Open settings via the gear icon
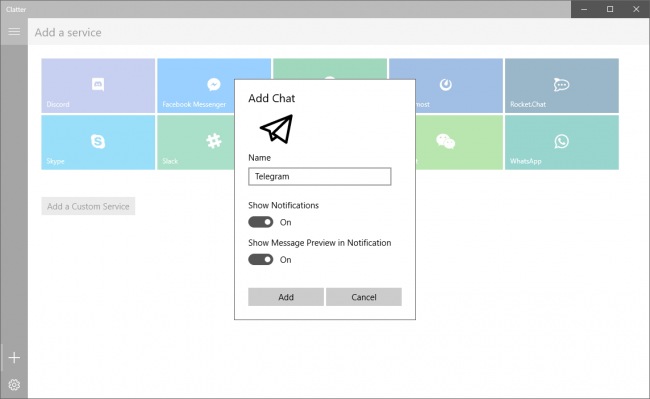 click(x=14, y=385)
